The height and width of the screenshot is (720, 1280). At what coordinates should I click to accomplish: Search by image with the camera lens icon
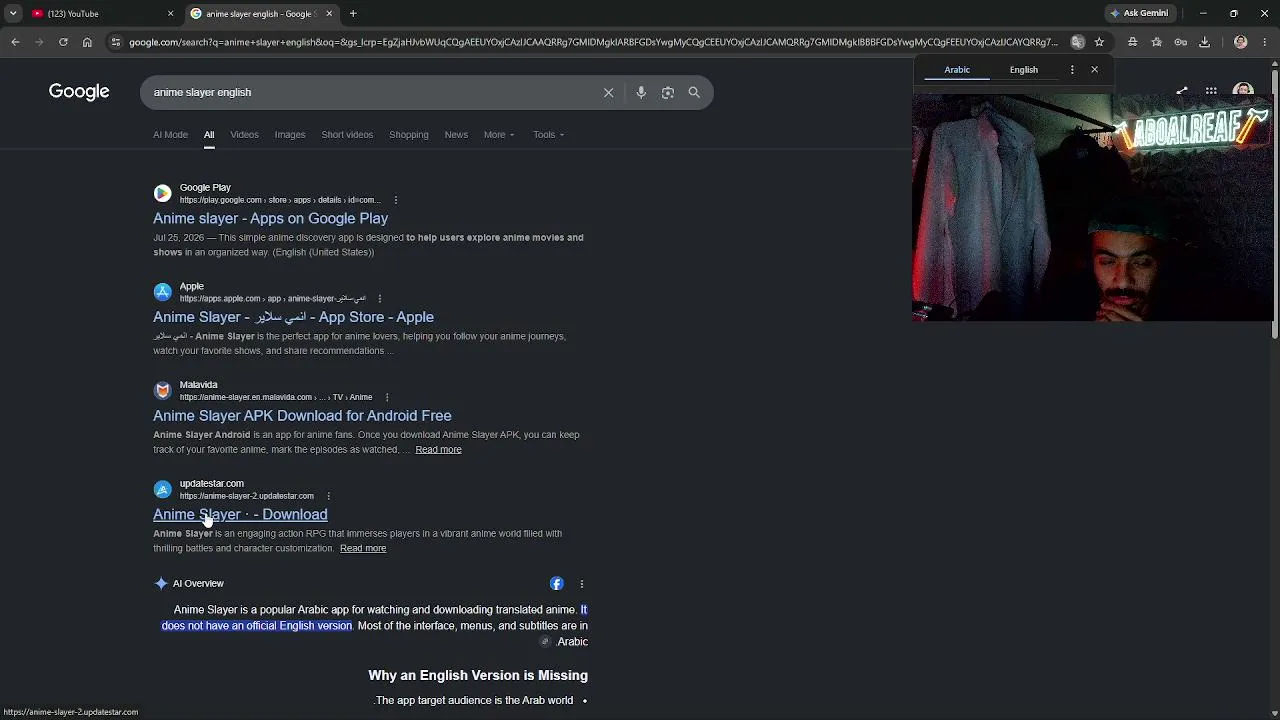tap(668, 92)
